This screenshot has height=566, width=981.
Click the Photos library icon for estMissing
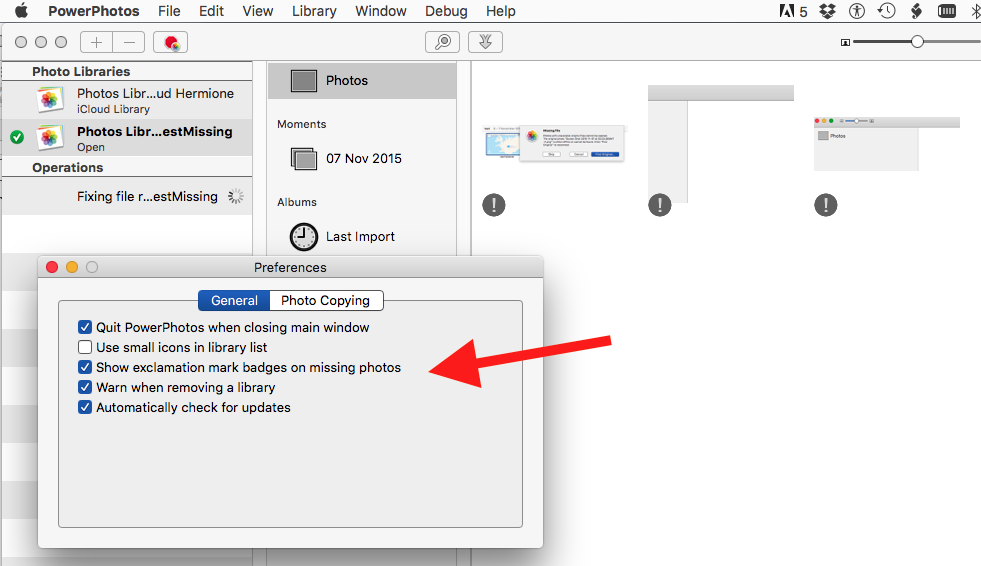tap(50, 138)
